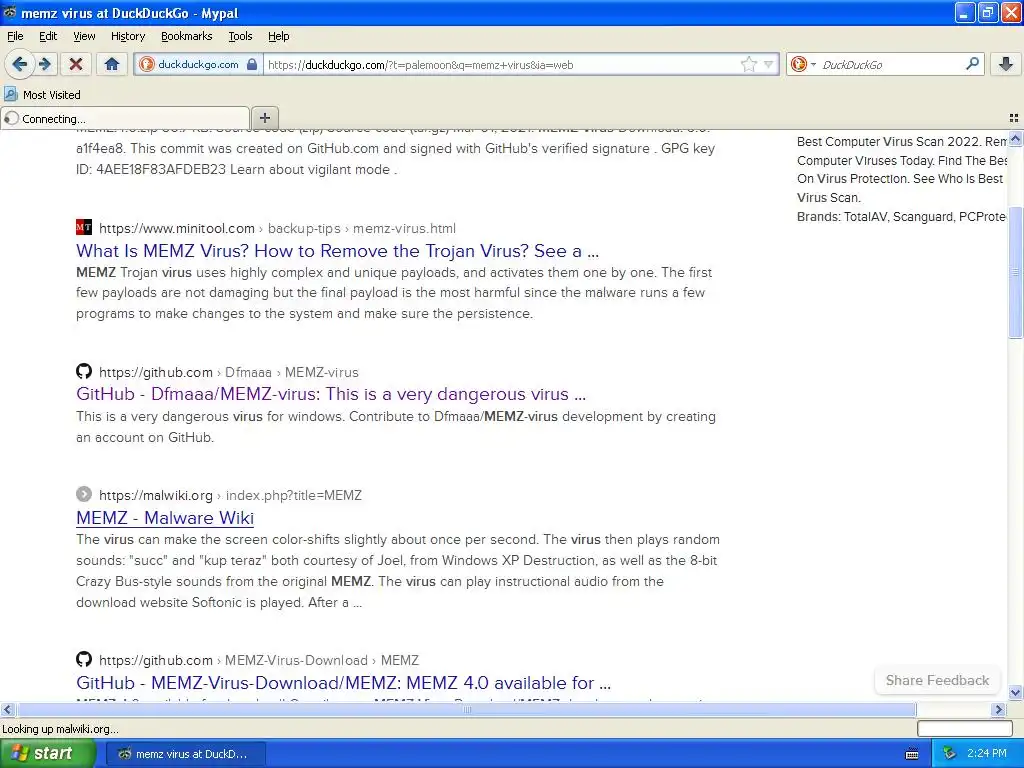1024x768 pixels.
Task: Click the duckduckgo.com site identity badge
Action: pos(199,65)
